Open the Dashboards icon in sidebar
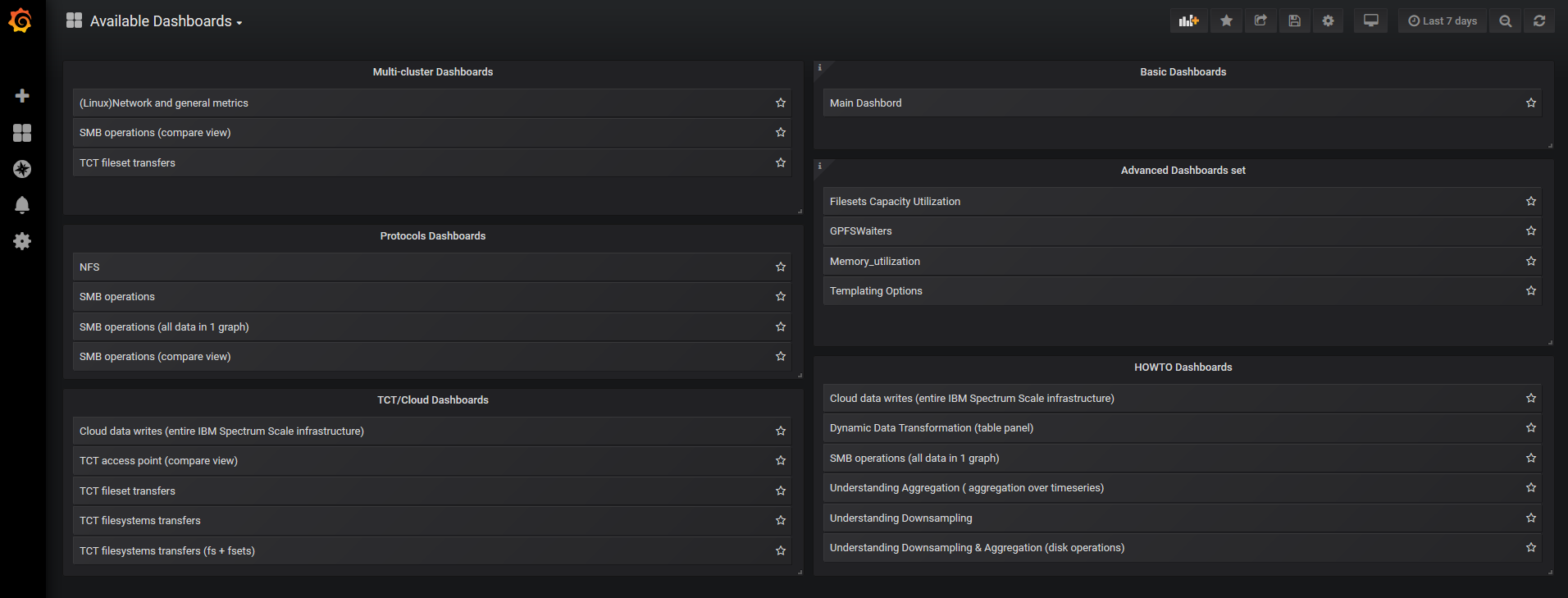1568x598 pixels. (22, 133)
